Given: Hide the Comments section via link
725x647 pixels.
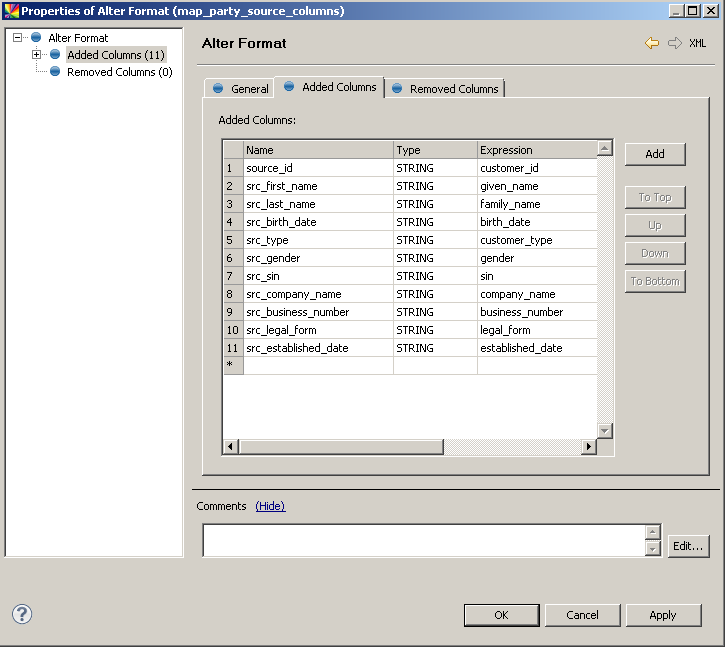Looking at the screenshot, I should point(270,506).
